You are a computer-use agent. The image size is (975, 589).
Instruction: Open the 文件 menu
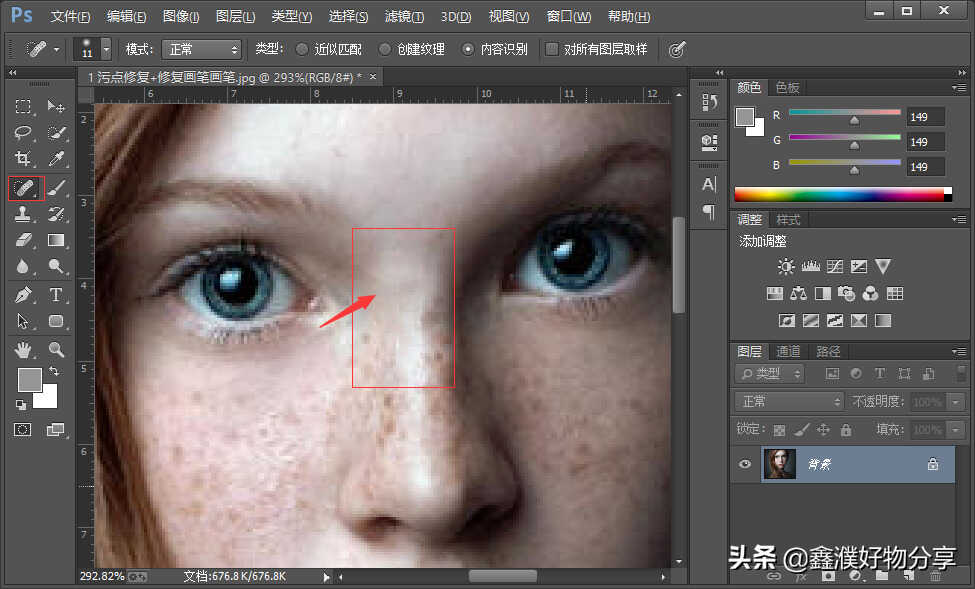[70, 17]
